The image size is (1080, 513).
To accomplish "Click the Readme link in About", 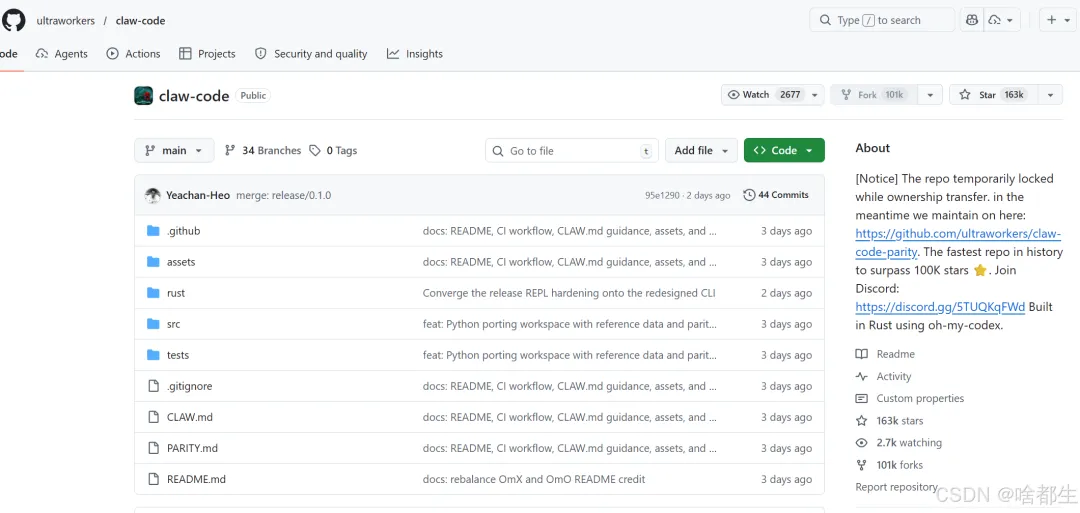I will click(885, 354).
